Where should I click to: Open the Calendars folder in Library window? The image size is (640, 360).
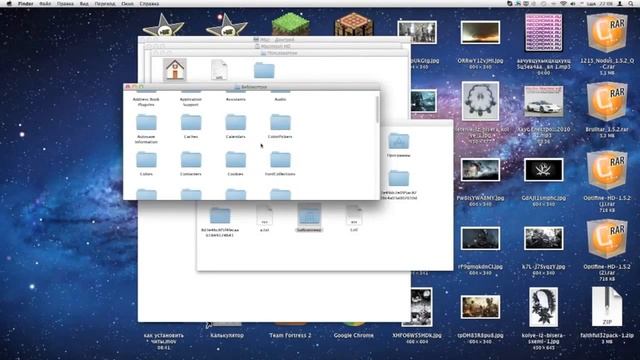pos(236,122)
